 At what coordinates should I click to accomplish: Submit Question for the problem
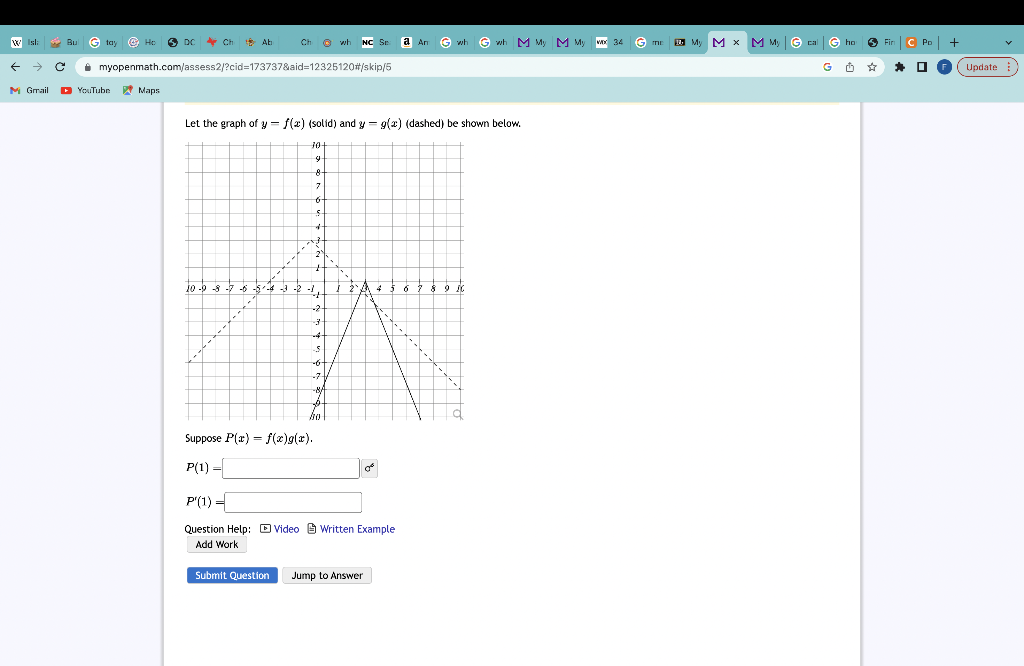point(232,575)
